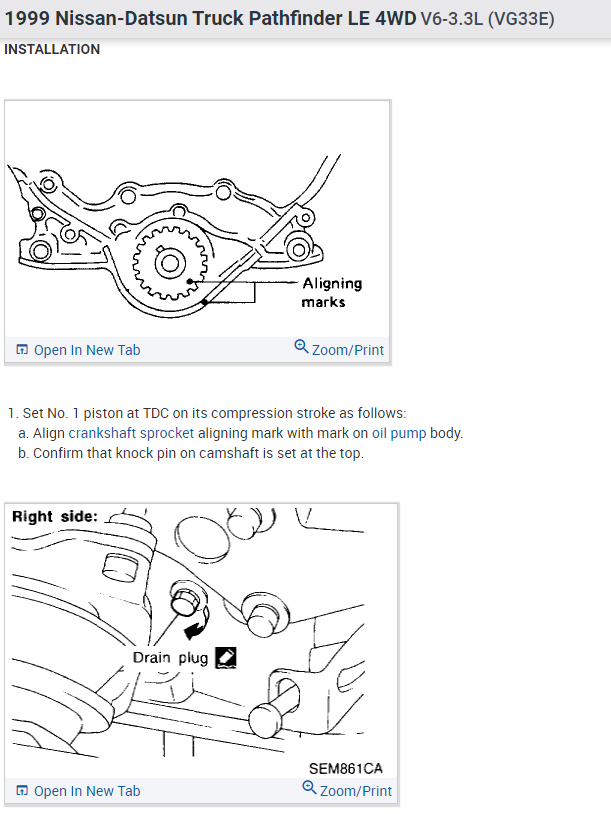The width and height of the screenshot is (611, 814).
Task: Click step b knock pin instruction text
Action: point(191,453)
